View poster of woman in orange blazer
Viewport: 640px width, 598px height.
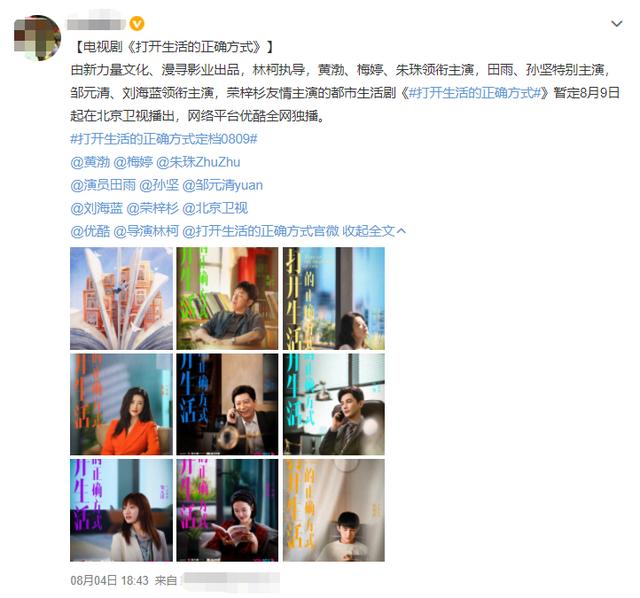[121, 404]
